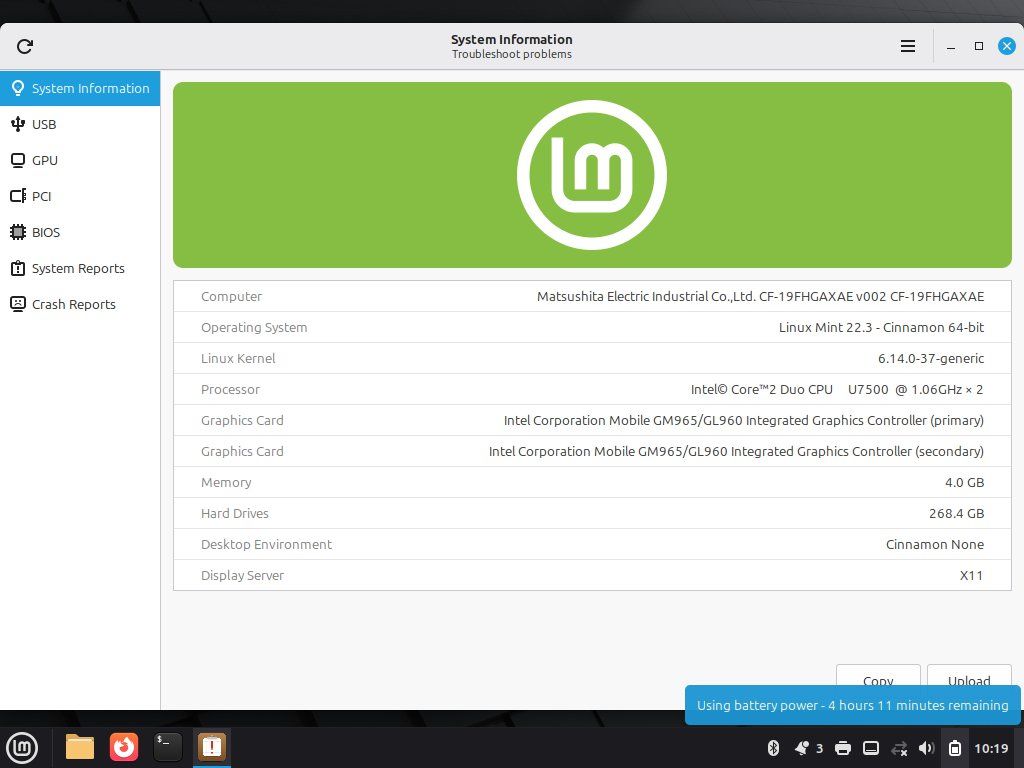Screen dimensions: 1024x768
Task: Switch to the GPU section
Action: coord(80,160)
